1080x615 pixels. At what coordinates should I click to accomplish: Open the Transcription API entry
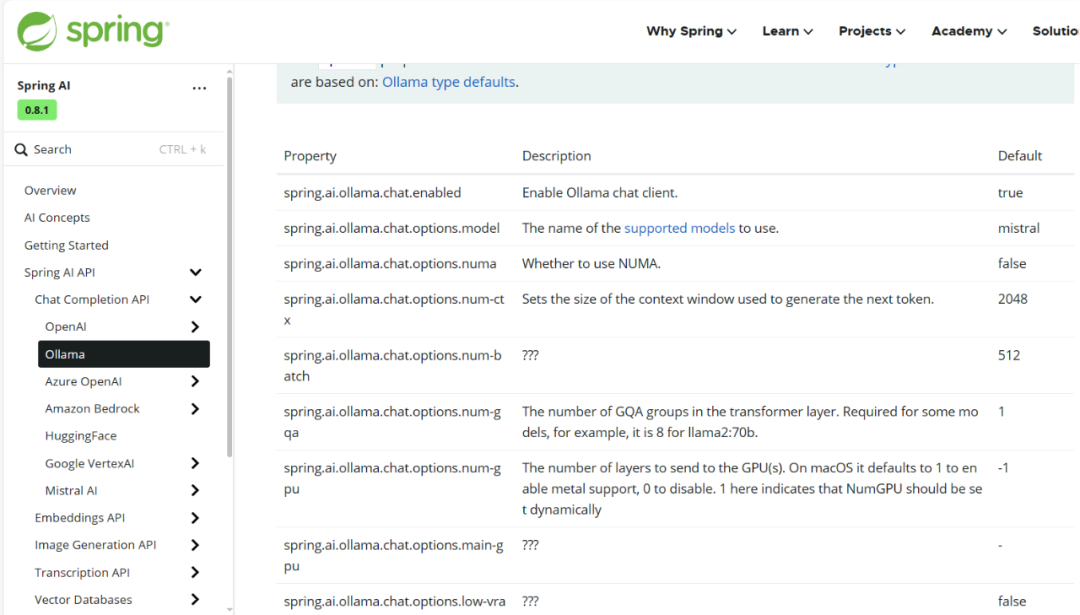tap(82, 572)
